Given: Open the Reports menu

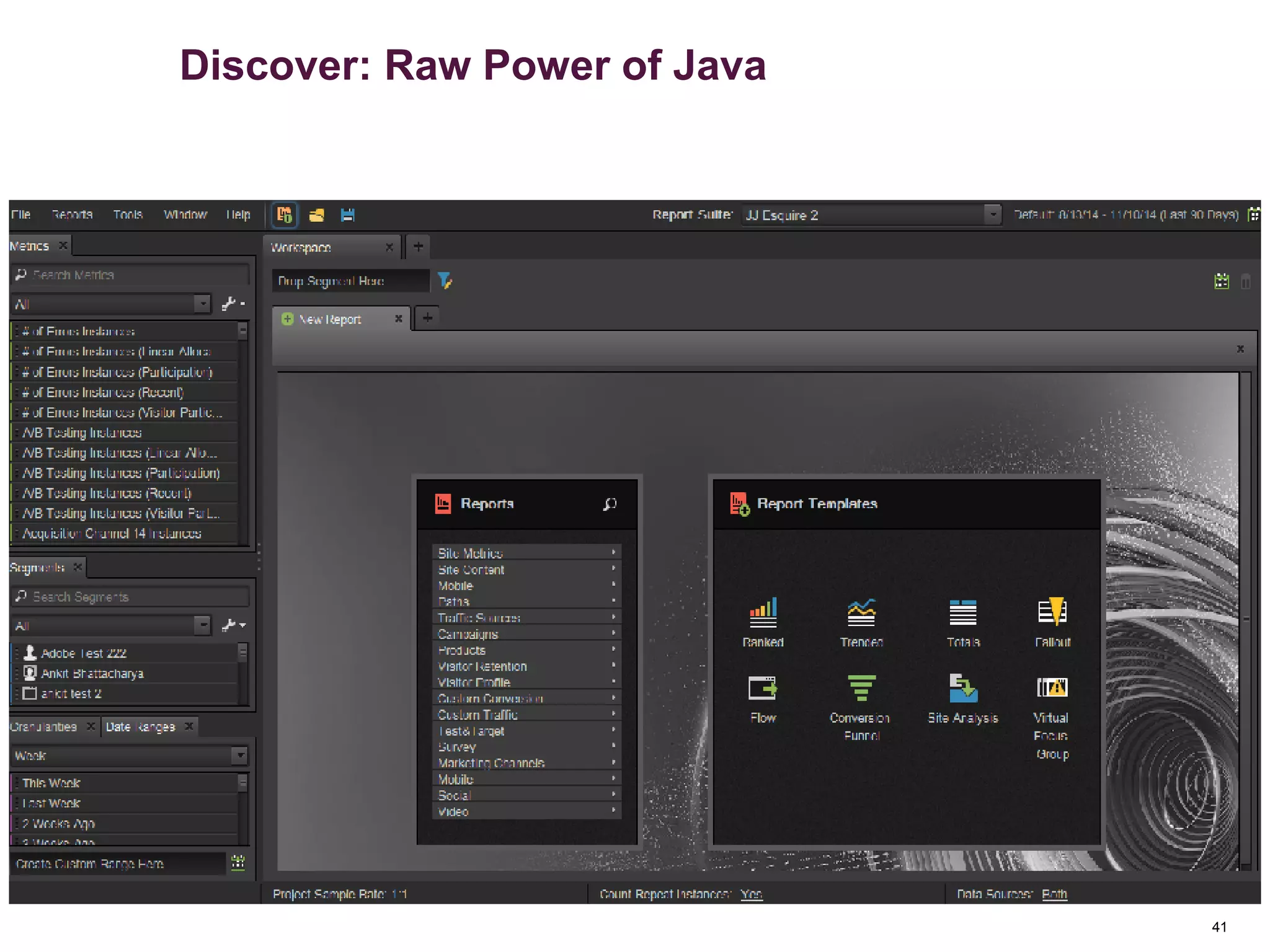Looking at the screenshot, I should pos(72,214).
